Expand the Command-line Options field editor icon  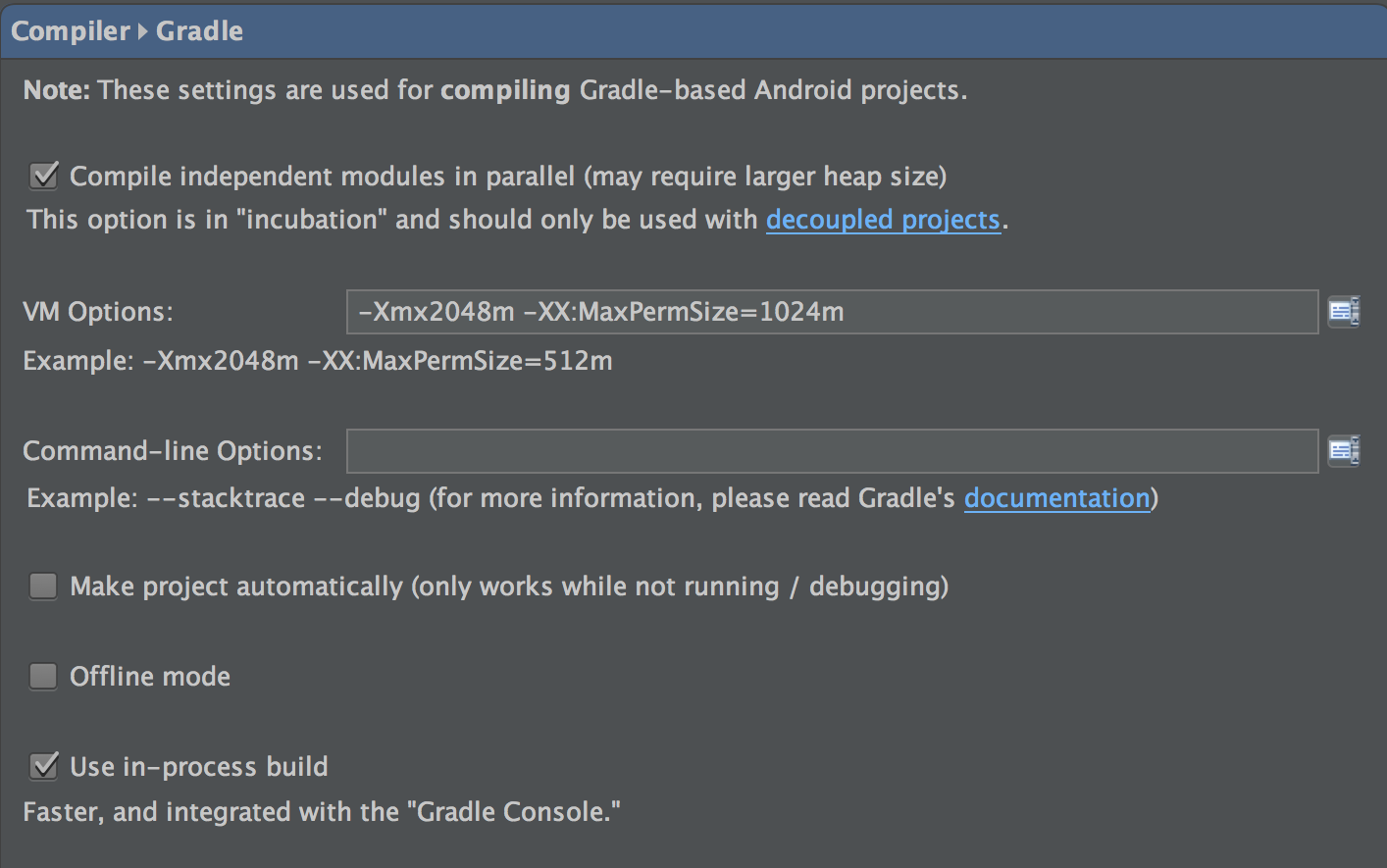pos(1343,451)
